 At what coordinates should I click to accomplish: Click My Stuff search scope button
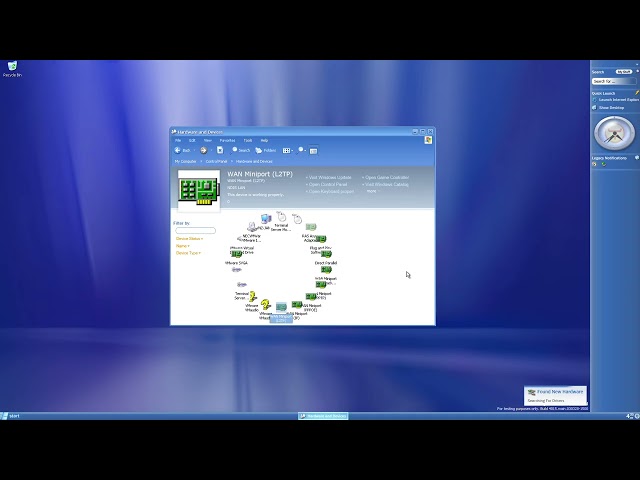click(624, 72)
